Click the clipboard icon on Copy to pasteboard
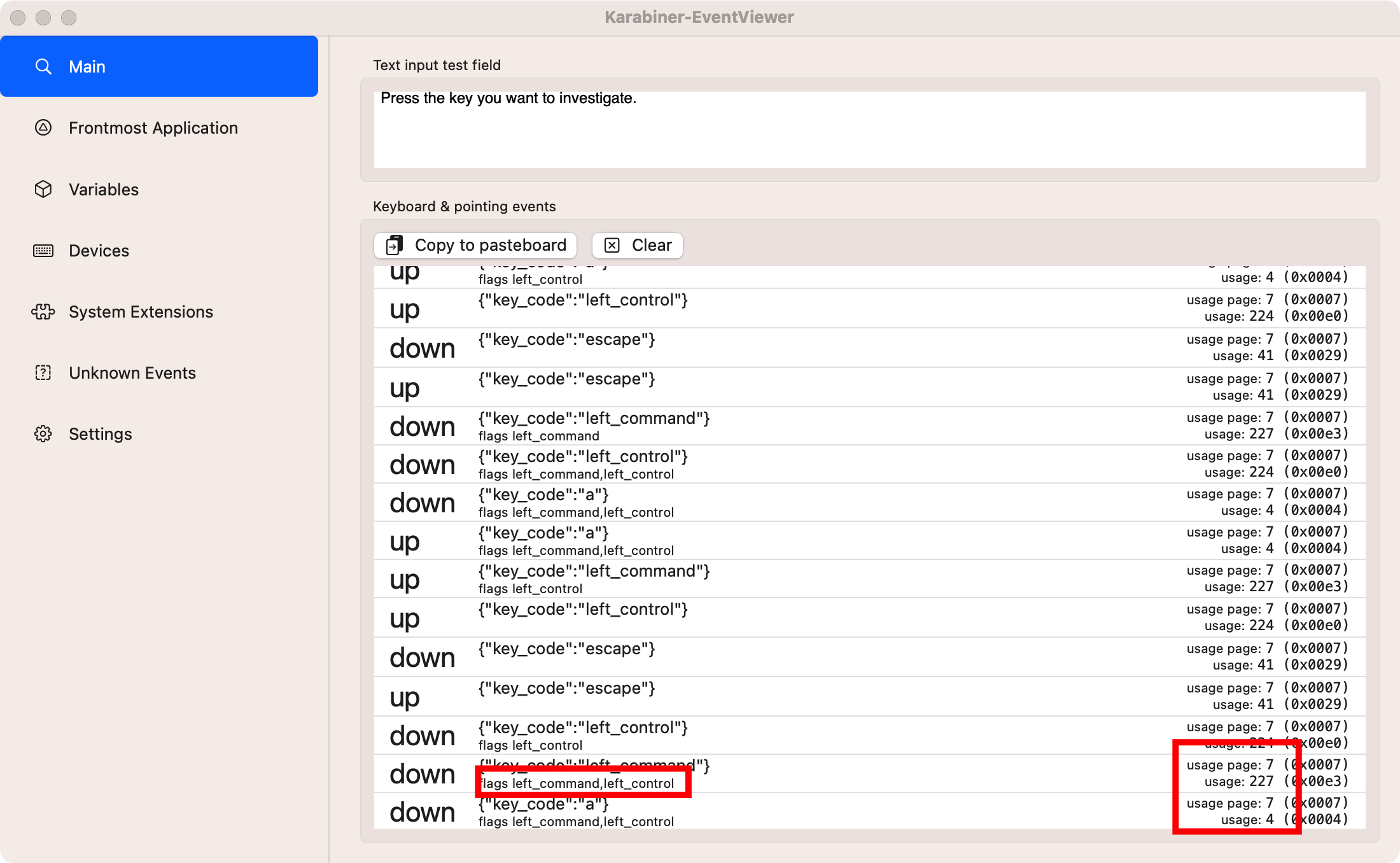 (395, 245)
